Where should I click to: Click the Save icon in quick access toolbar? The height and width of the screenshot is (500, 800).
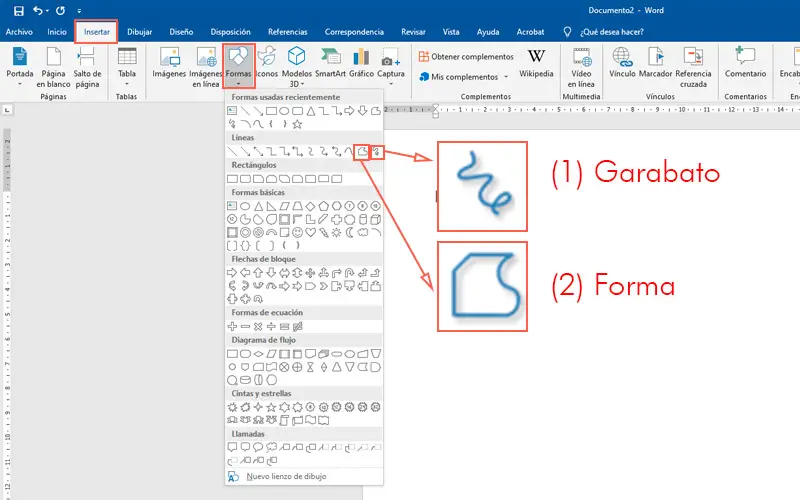pos(19,11)
